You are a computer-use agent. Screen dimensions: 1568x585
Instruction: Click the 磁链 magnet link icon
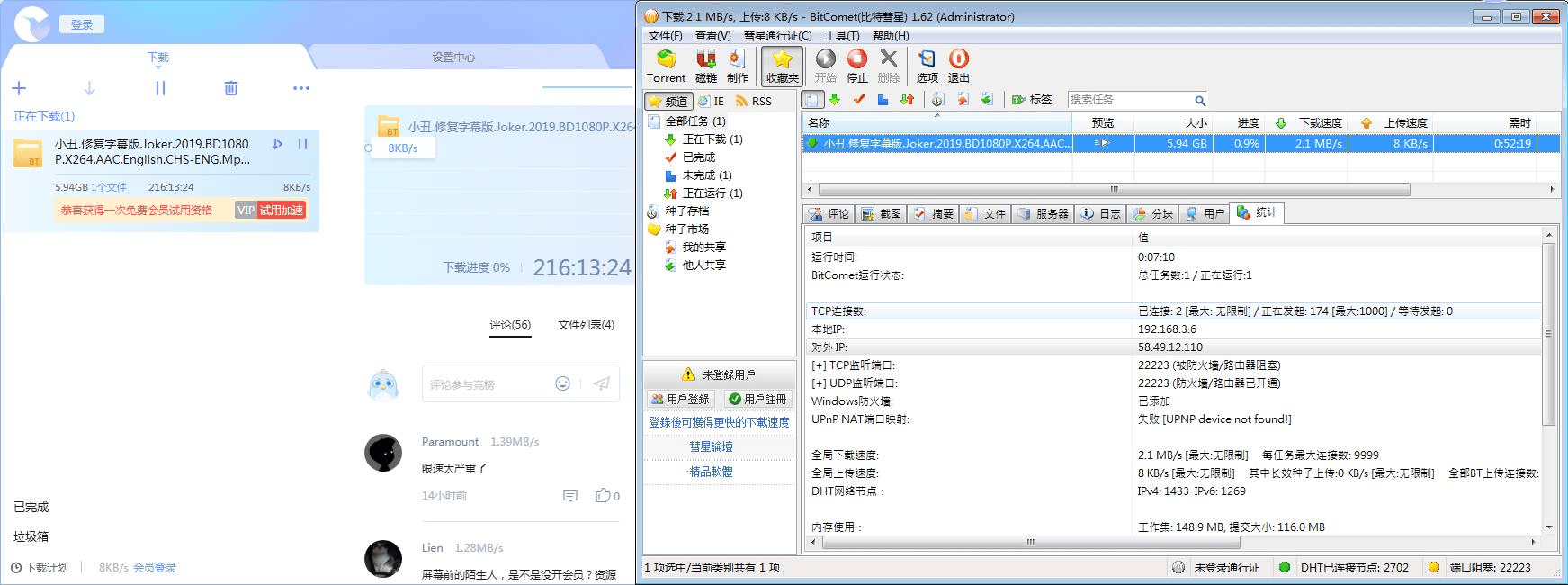coord(706,67)
